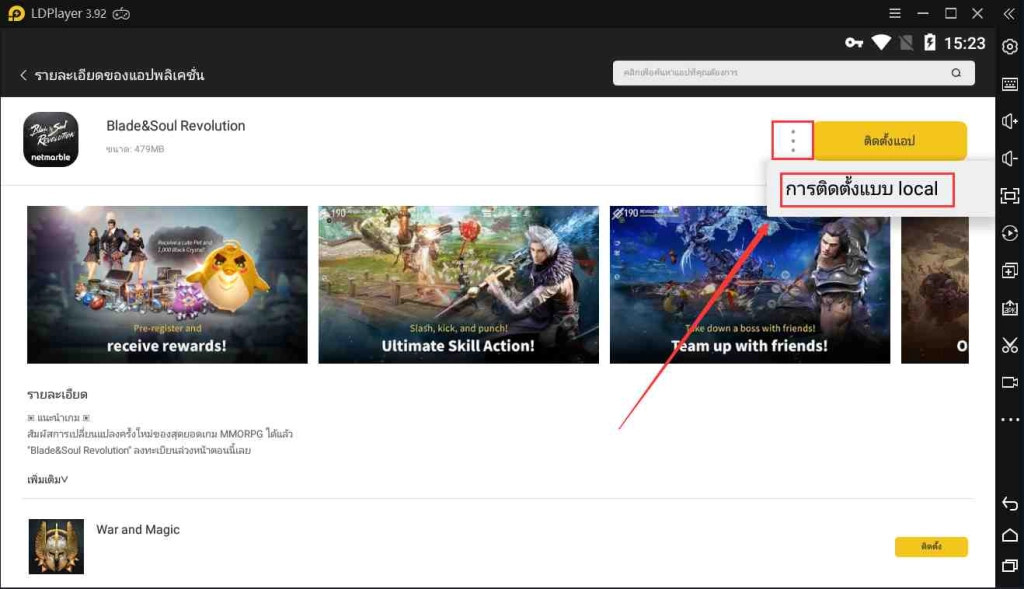The image size is (1024, 589).
Task: Open LDPlayer settings gear icon
Action: (x=1010, y=47)
